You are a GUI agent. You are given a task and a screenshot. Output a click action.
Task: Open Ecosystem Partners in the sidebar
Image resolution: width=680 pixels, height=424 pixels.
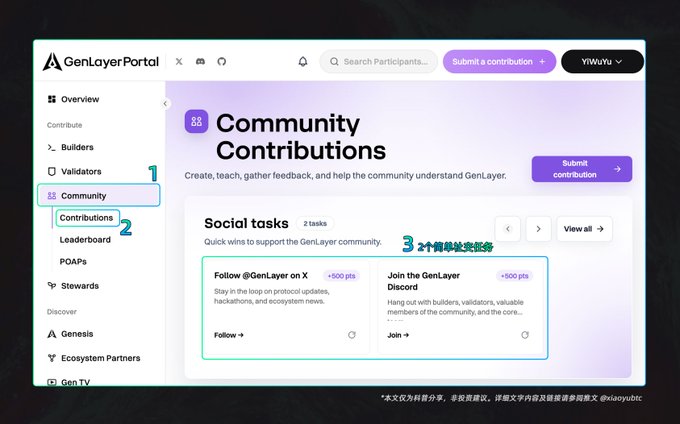[99, 358]
